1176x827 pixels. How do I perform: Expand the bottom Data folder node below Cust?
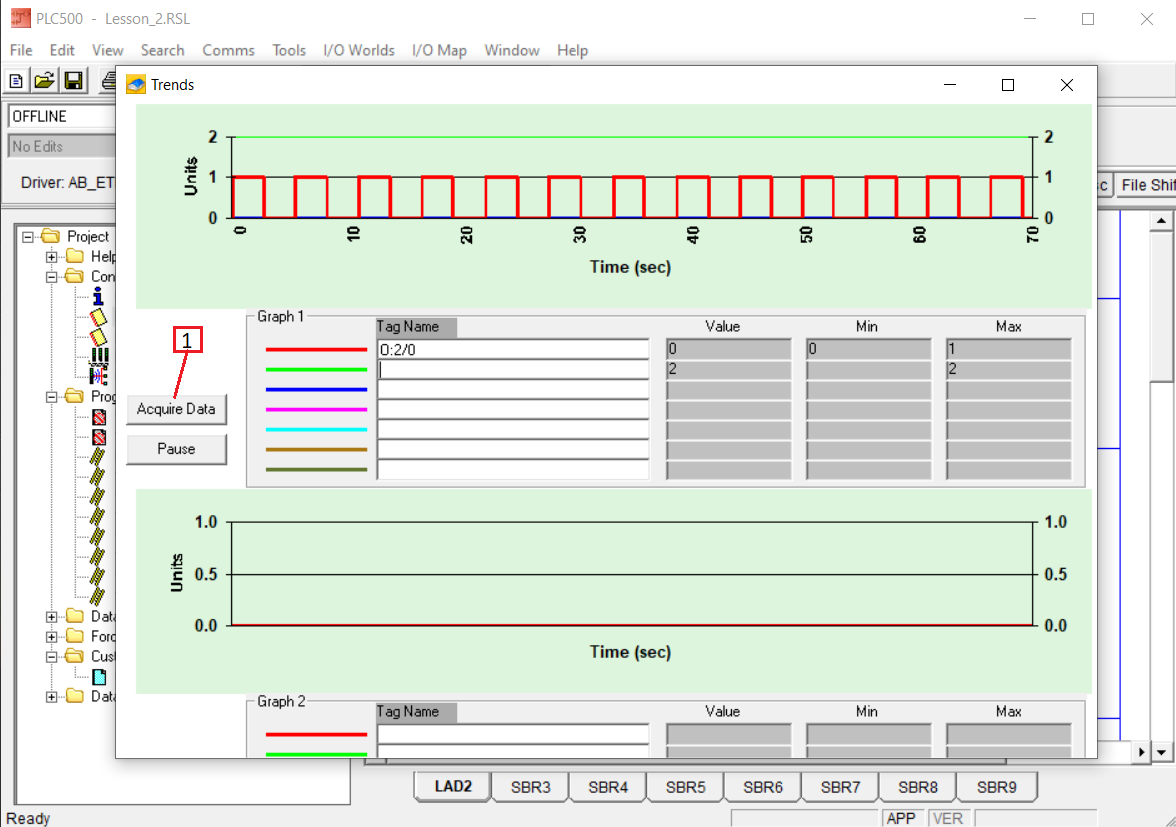point(51,697)
